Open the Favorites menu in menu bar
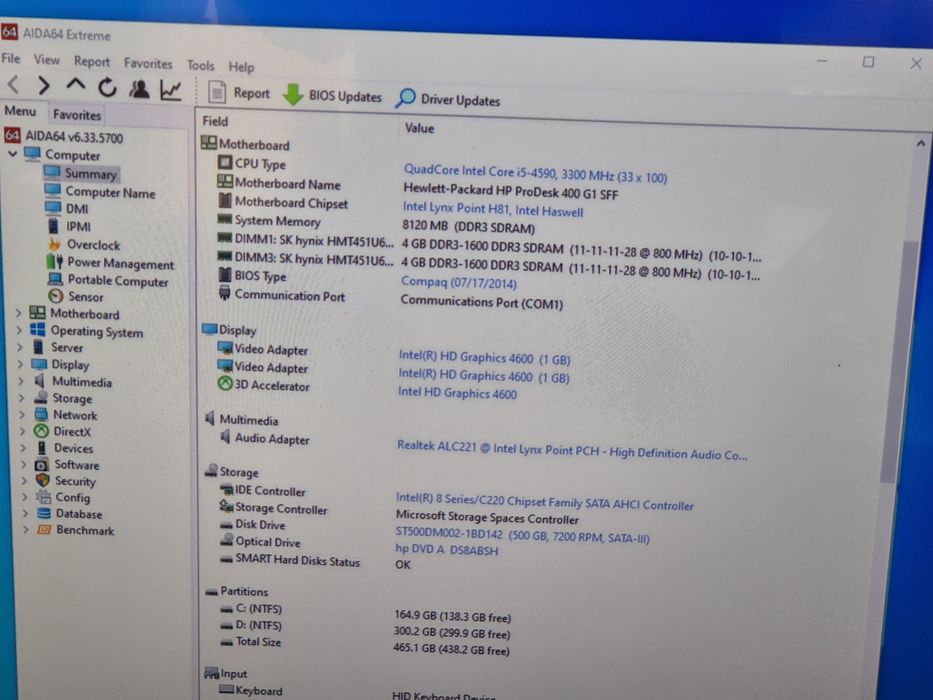The width and height of the screenshot is (933, 700). point(148,63)
